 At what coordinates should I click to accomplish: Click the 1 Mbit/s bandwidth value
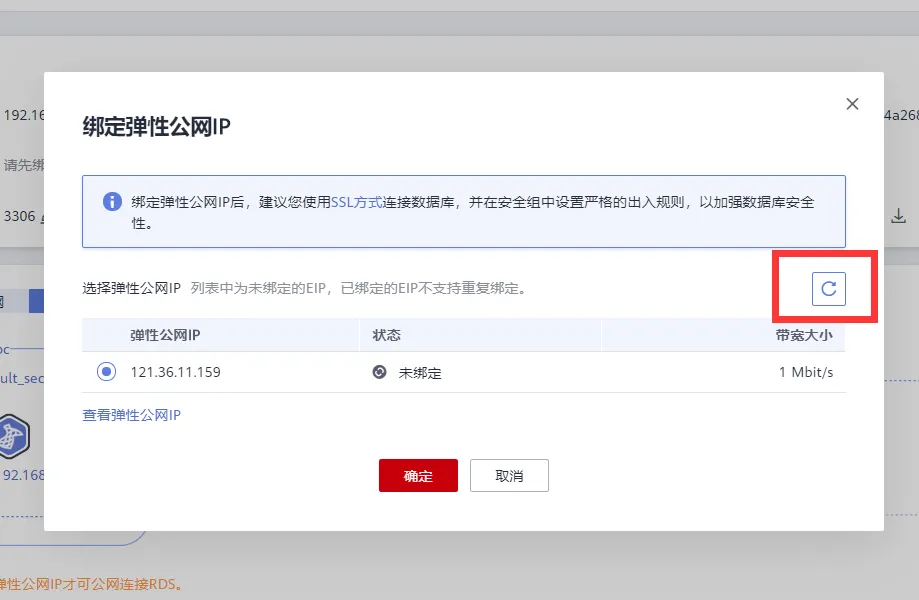(x=806, y=372)
